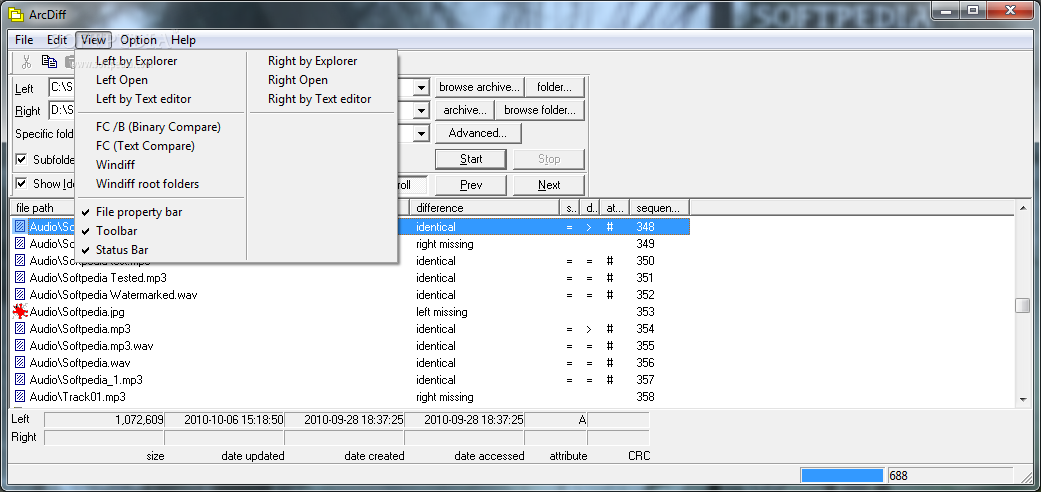The image size is (1041, 492).
Task: Sort by the difference column header
Action: 485,208
